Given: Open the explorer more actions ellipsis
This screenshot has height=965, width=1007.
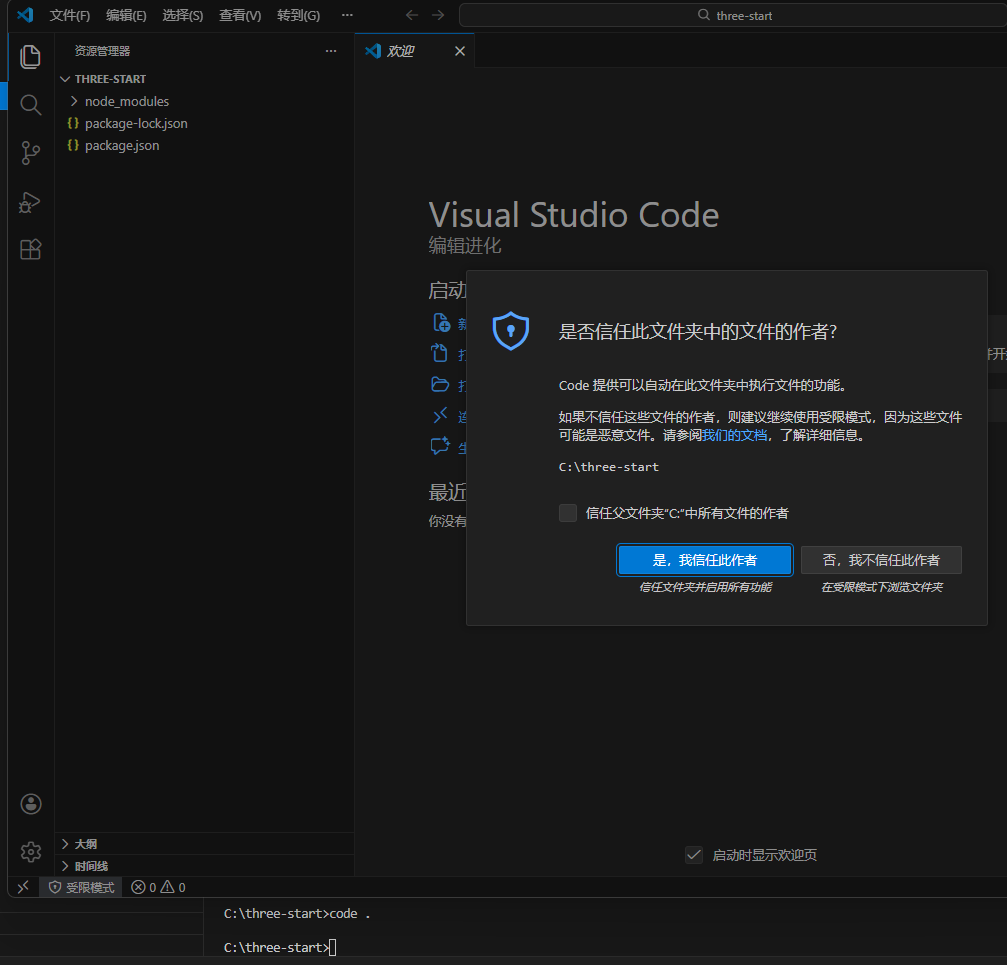Looking at the screenshot, I should point(331,51).
